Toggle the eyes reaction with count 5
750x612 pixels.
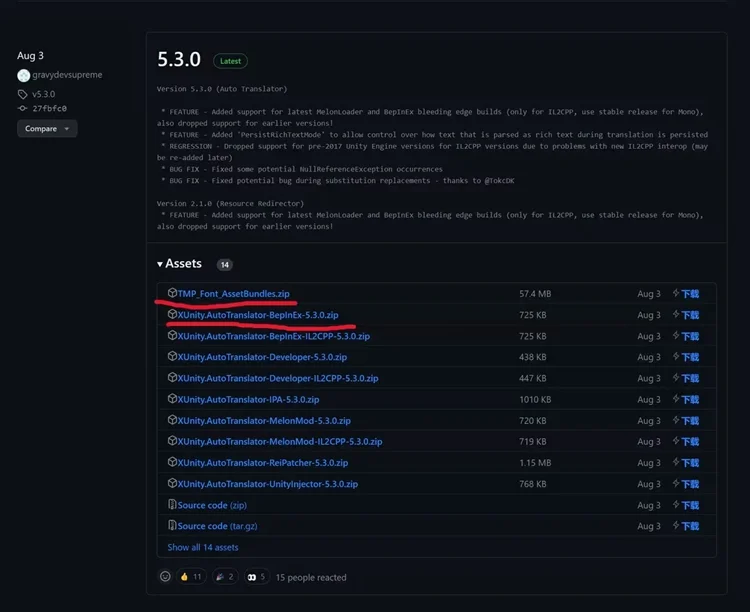pos(258,577)
